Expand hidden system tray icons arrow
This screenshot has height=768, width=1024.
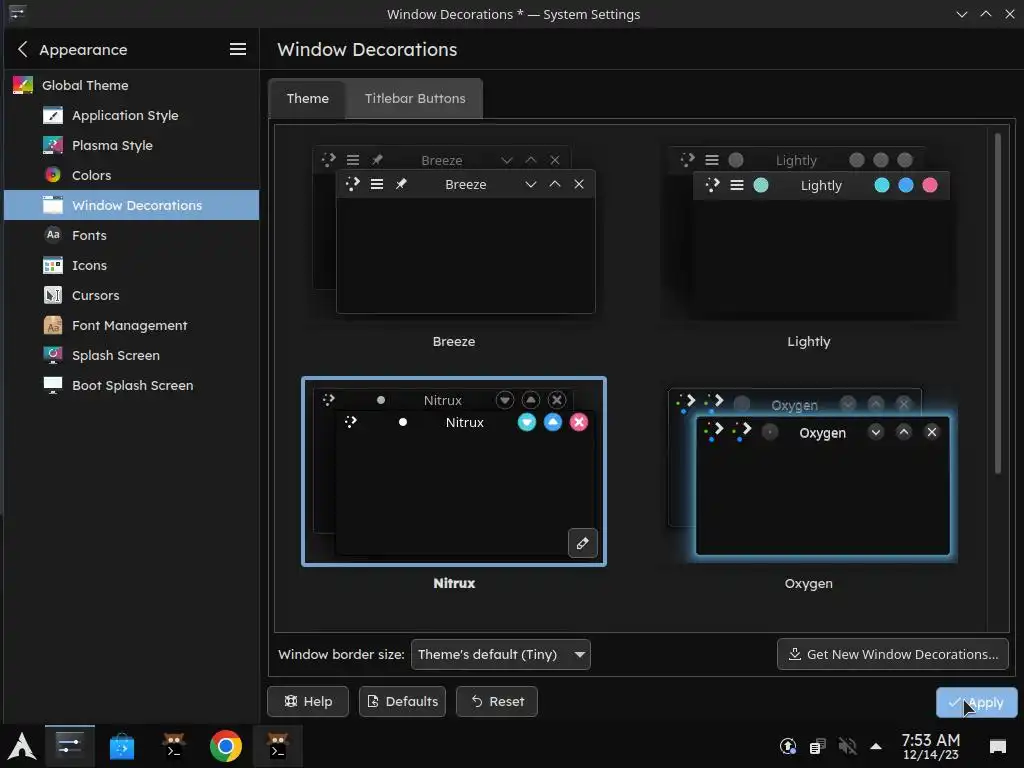click(876, 746)
